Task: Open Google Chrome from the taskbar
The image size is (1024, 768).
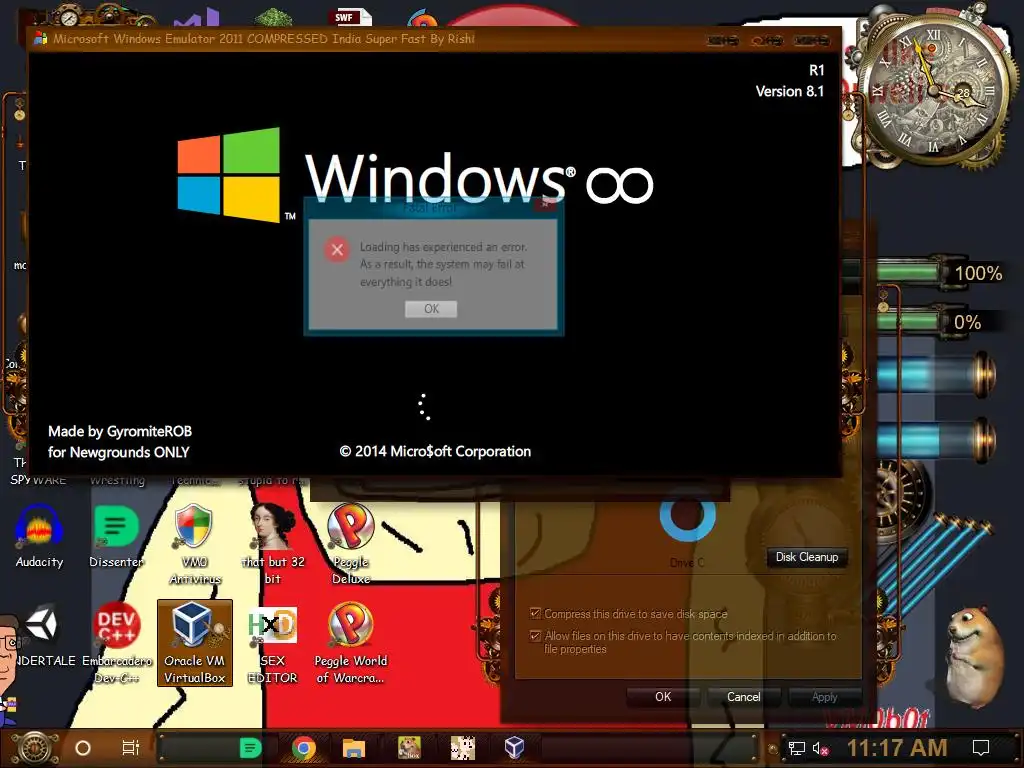Action: [x=304, y=748]
